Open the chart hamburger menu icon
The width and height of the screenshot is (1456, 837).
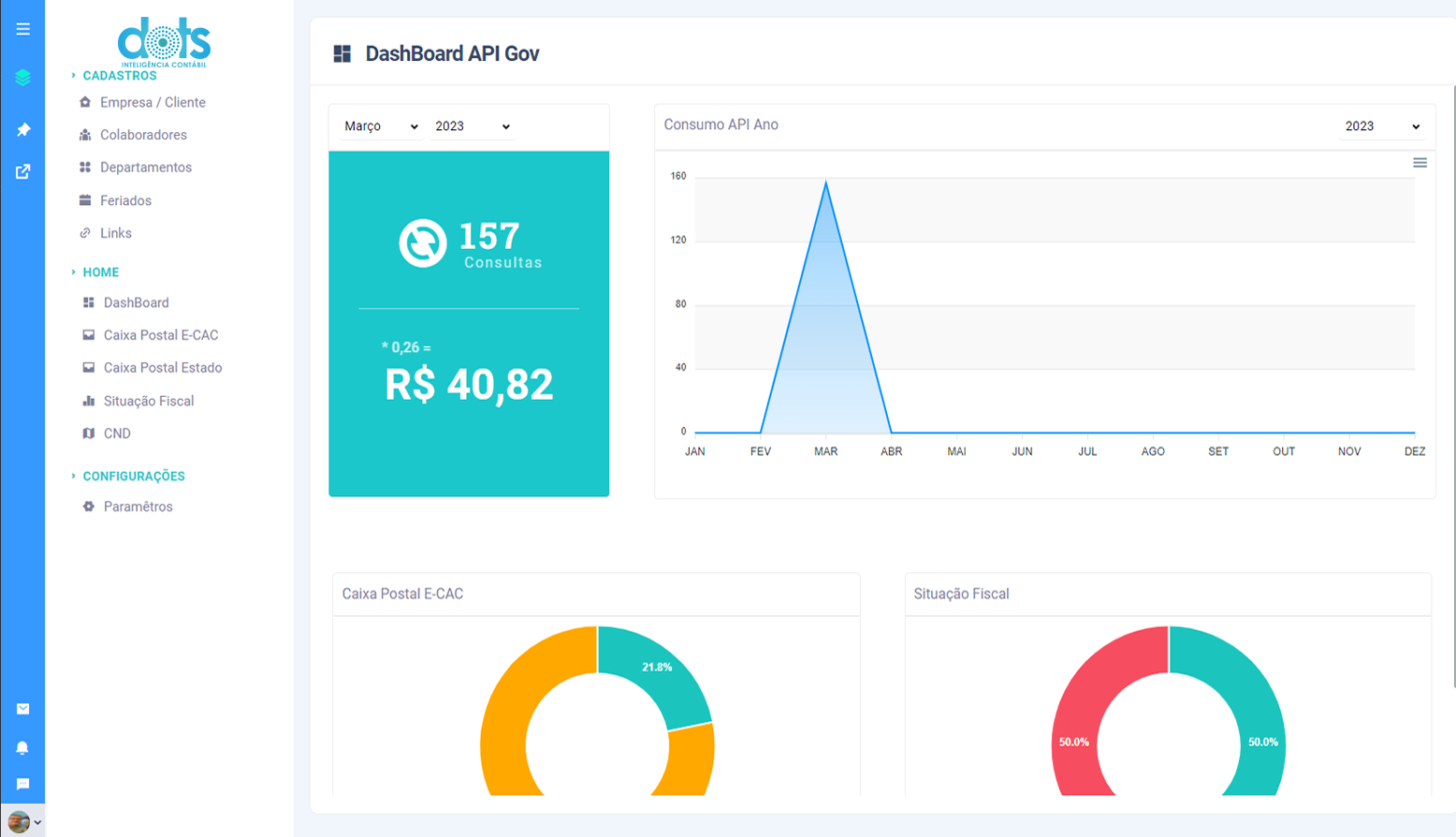(x=1420, y=163)
